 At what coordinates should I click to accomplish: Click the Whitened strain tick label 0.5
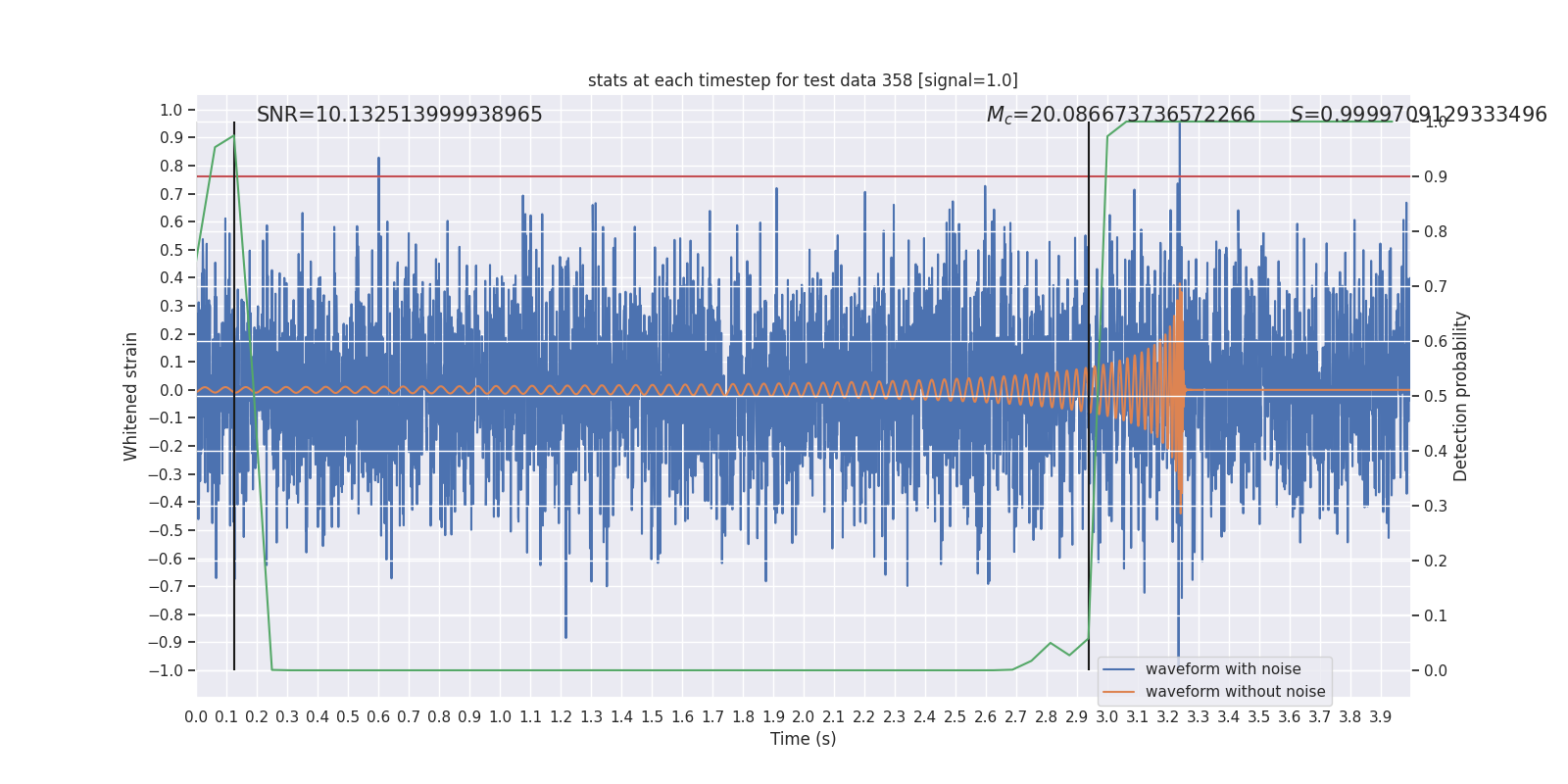(x=171, y=250)
